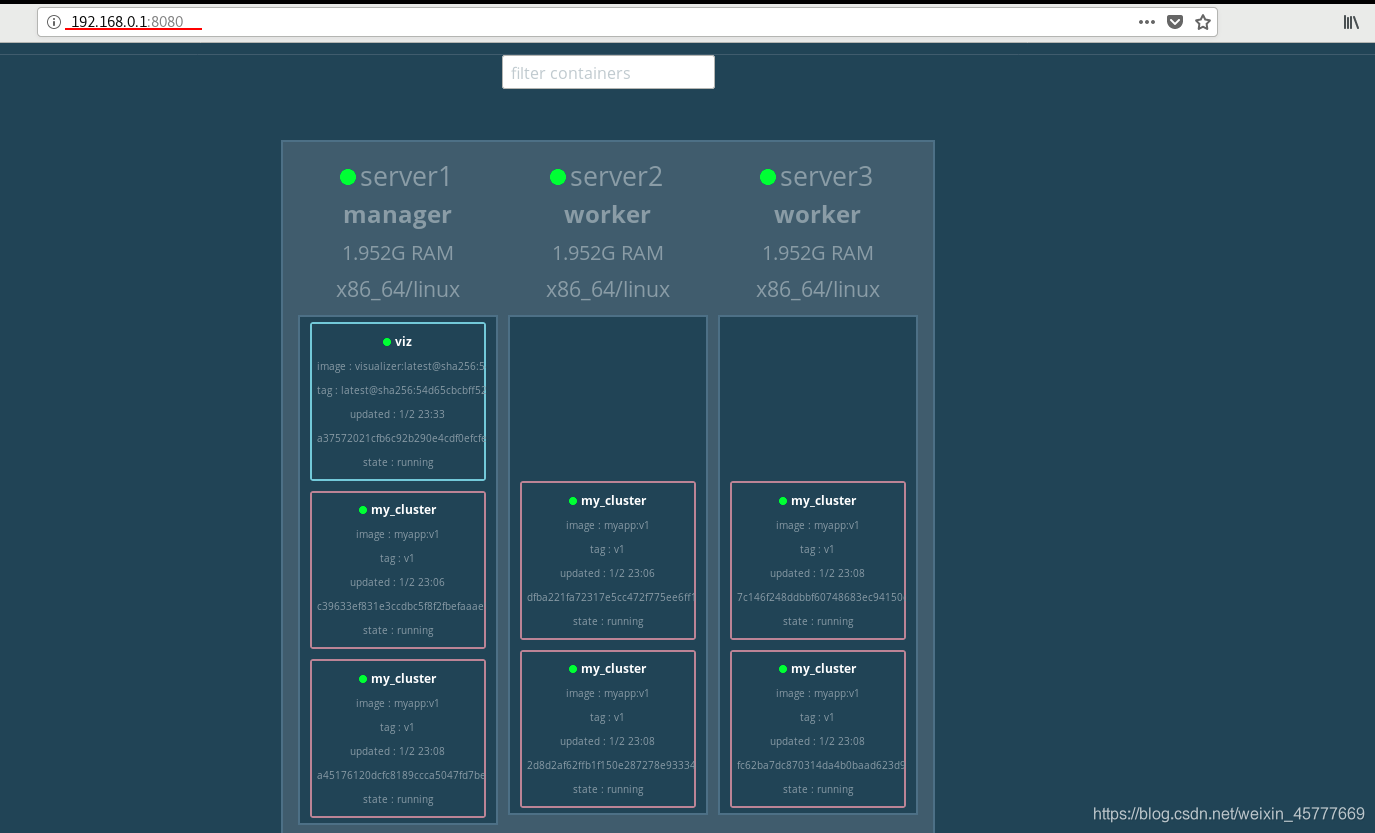Click the worker role label under server3

point(818,215)
